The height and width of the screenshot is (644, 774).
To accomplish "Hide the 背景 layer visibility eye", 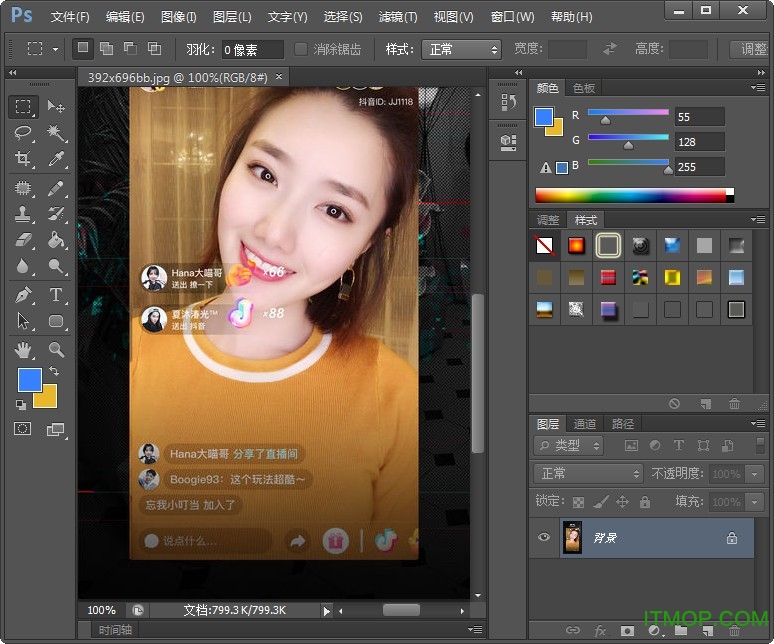I will [x=544, y=537].
